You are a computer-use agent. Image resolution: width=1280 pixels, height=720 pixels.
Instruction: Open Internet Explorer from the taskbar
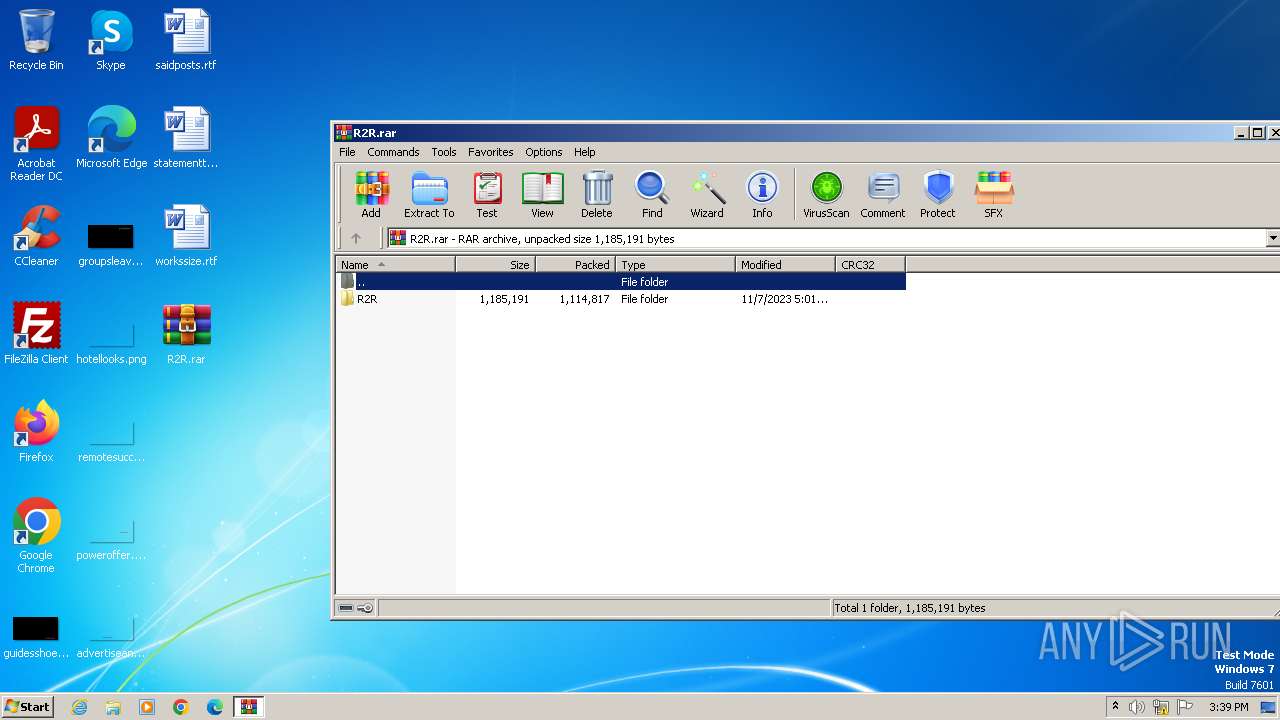80,707
